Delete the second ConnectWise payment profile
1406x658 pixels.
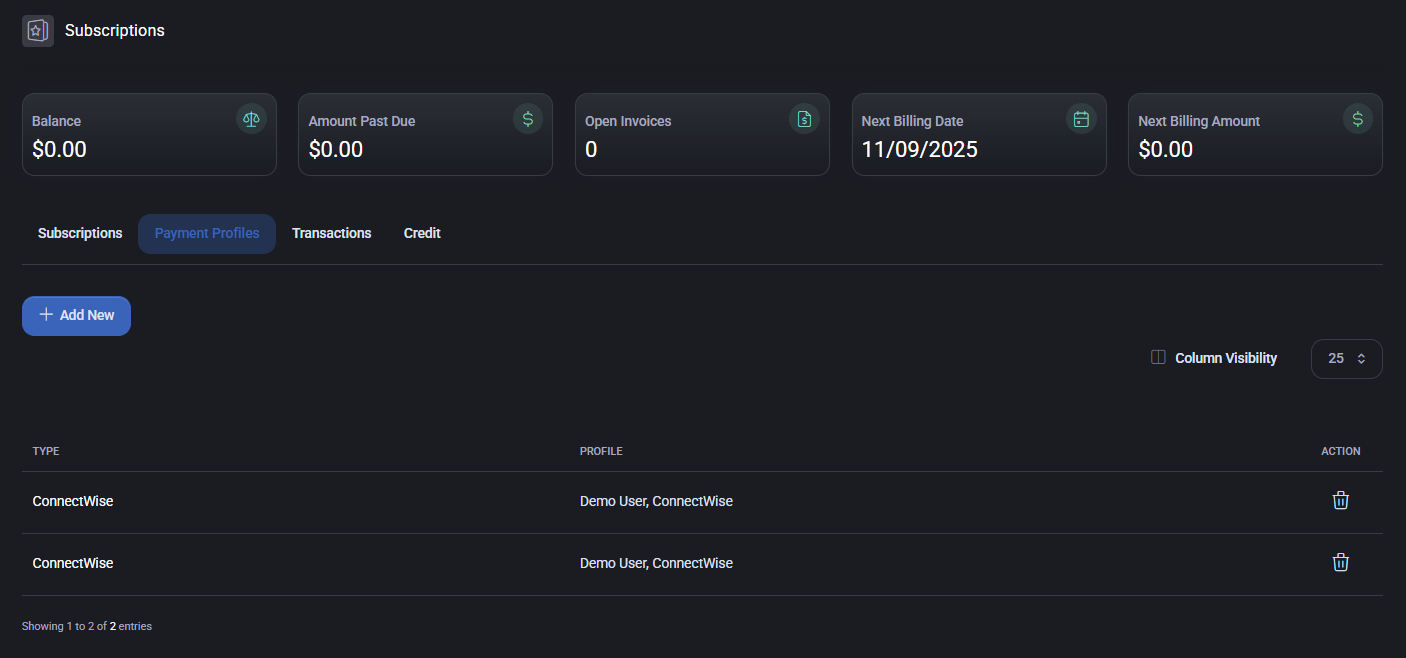point(1340,563)
